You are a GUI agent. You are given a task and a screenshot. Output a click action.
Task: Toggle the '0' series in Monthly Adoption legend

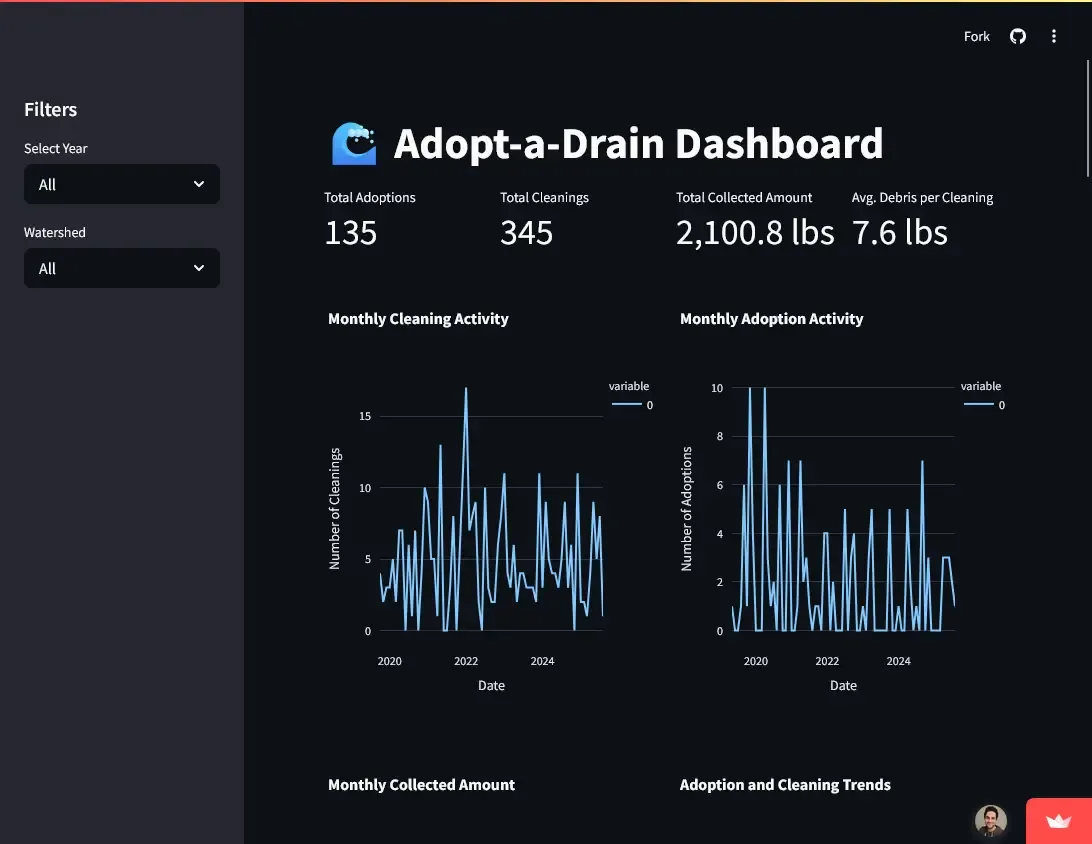point(1001,405)
